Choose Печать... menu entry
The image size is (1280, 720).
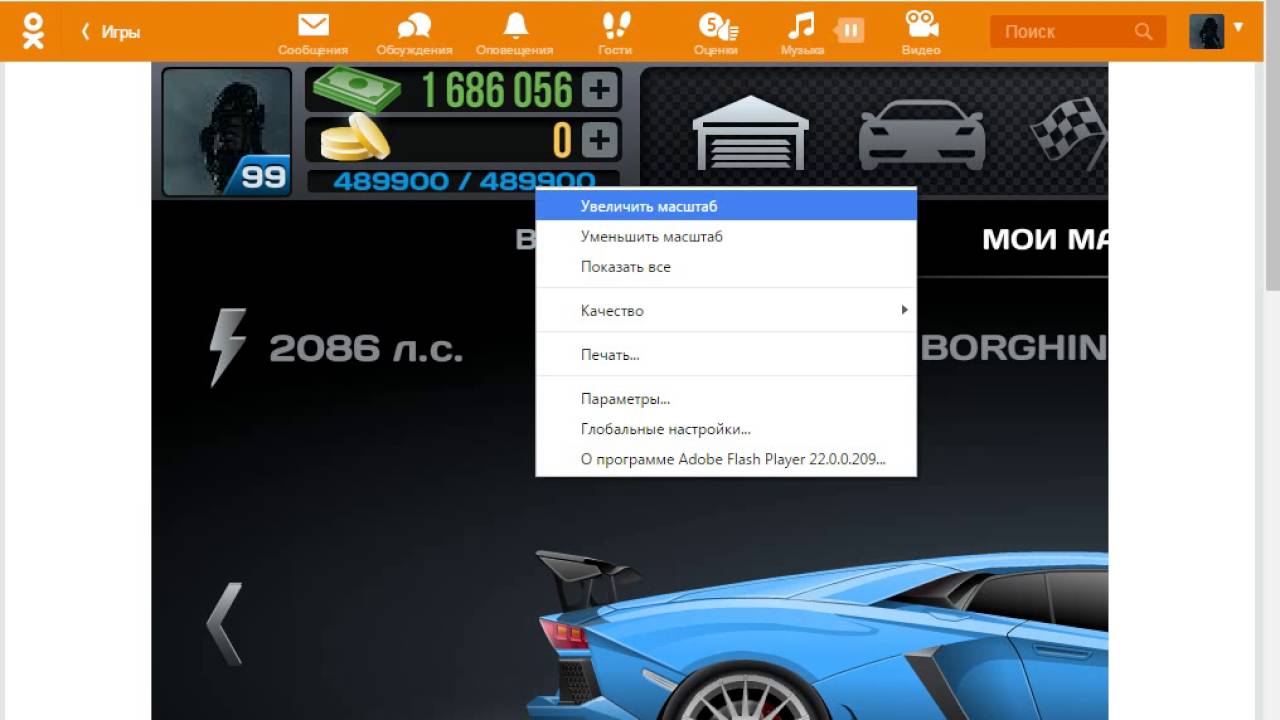(727, 355)
